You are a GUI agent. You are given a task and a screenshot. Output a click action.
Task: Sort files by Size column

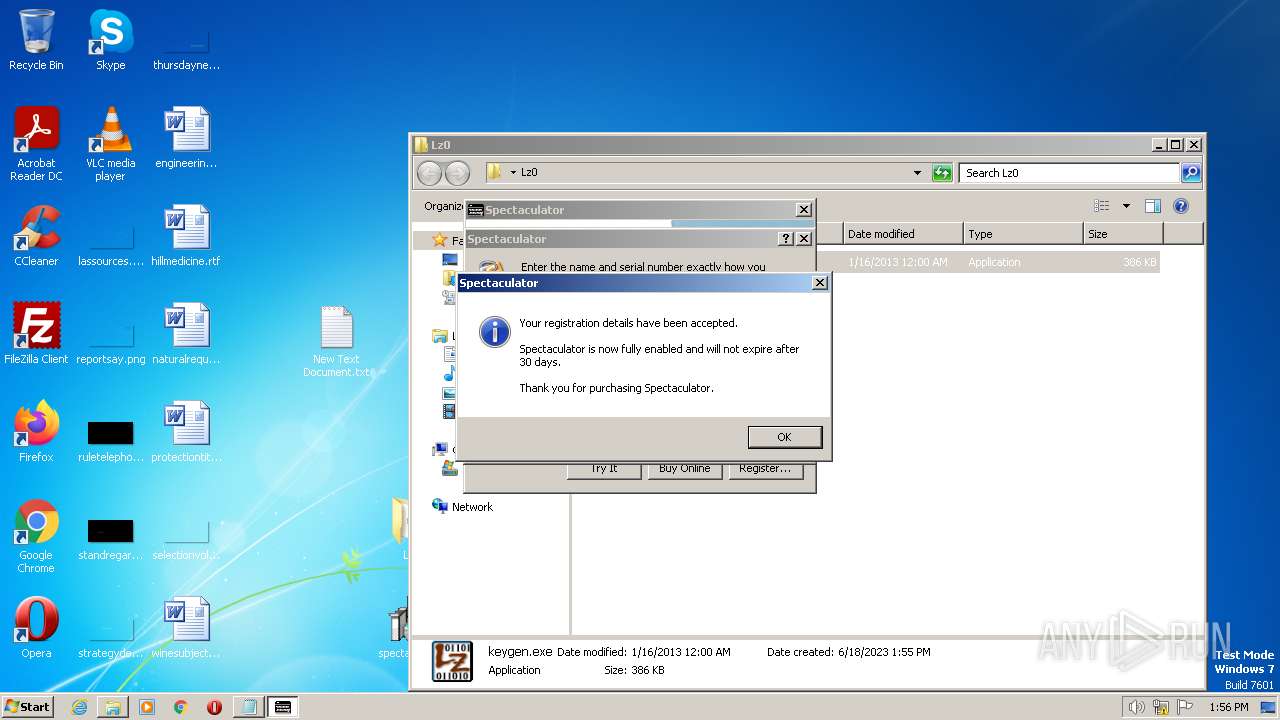pos(1123,234)
